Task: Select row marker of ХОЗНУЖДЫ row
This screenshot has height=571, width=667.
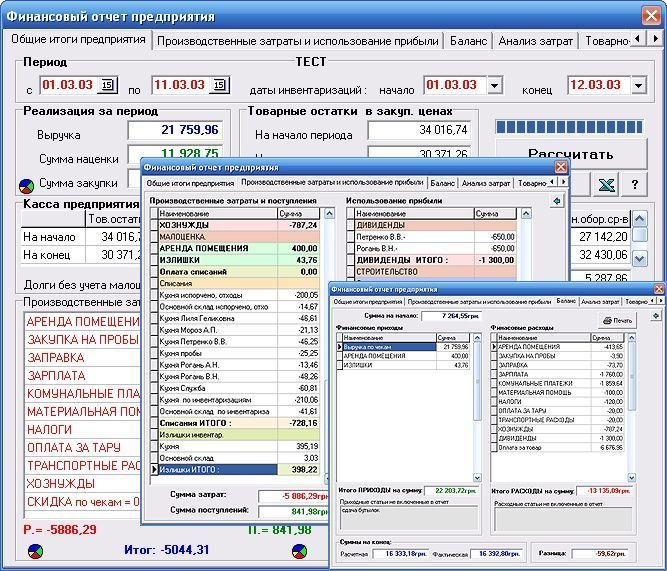Action: coord(154,225)
